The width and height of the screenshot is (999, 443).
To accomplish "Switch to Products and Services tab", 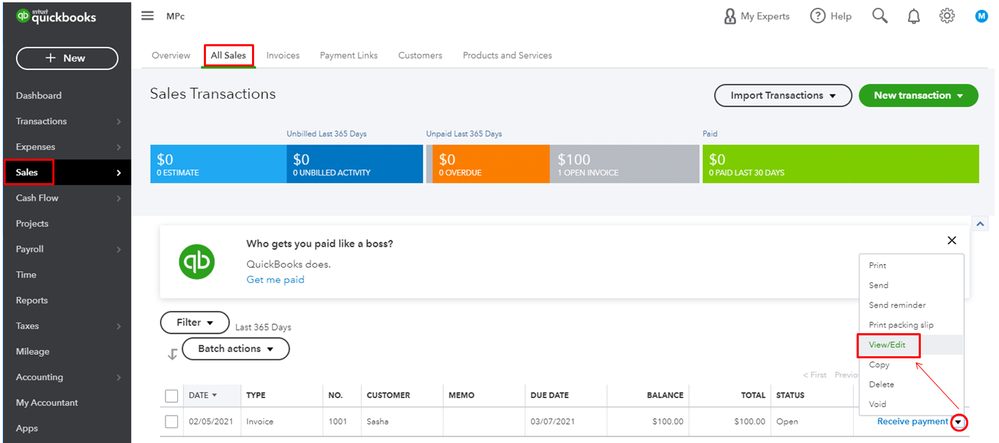I will pyautogui.click(x=507, y=55).
